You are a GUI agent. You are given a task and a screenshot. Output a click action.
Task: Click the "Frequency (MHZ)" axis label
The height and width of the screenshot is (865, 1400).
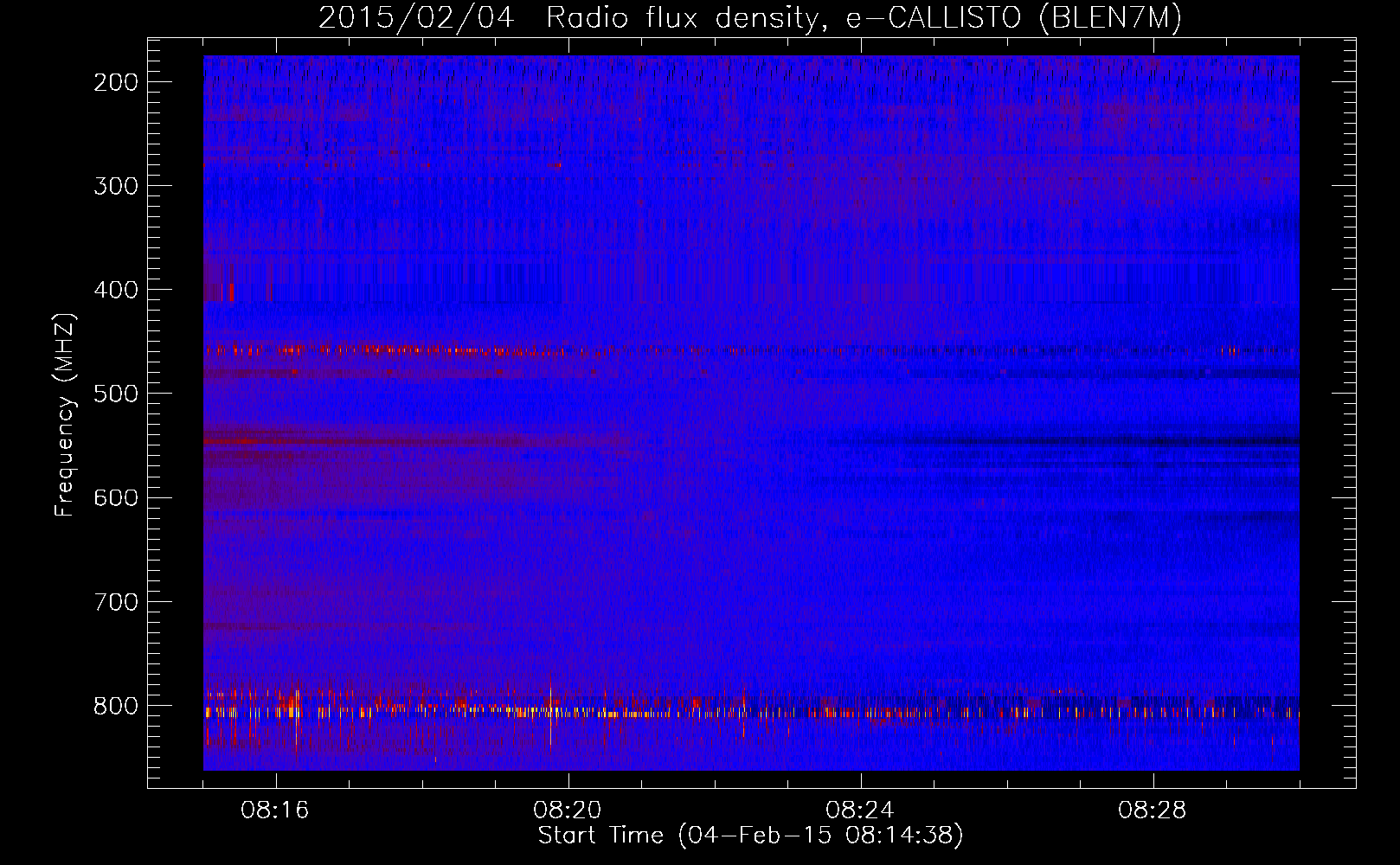(x=65, y=414)
